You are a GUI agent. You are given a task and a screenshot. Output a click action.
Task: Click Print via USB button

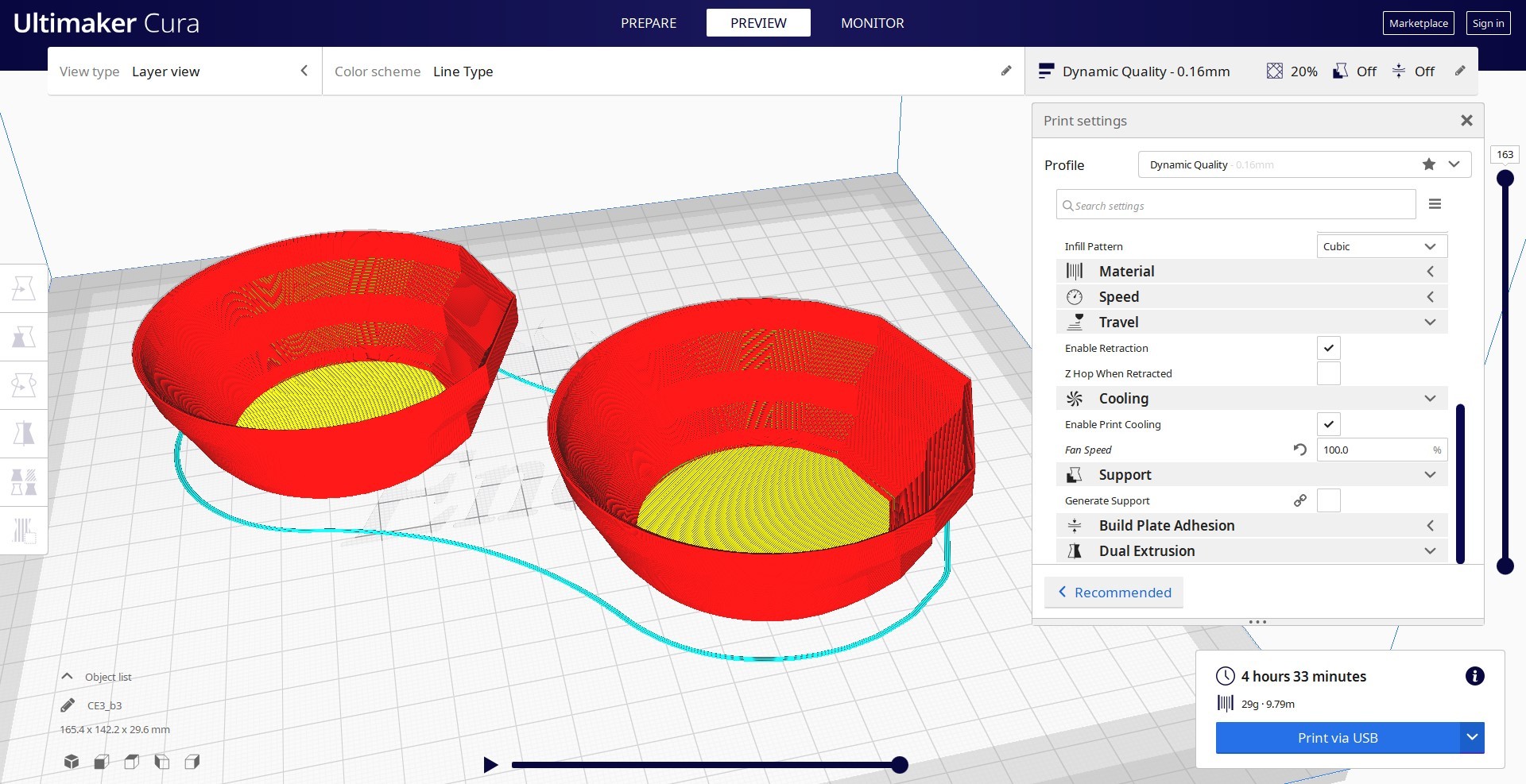[x=1338, y=737]
